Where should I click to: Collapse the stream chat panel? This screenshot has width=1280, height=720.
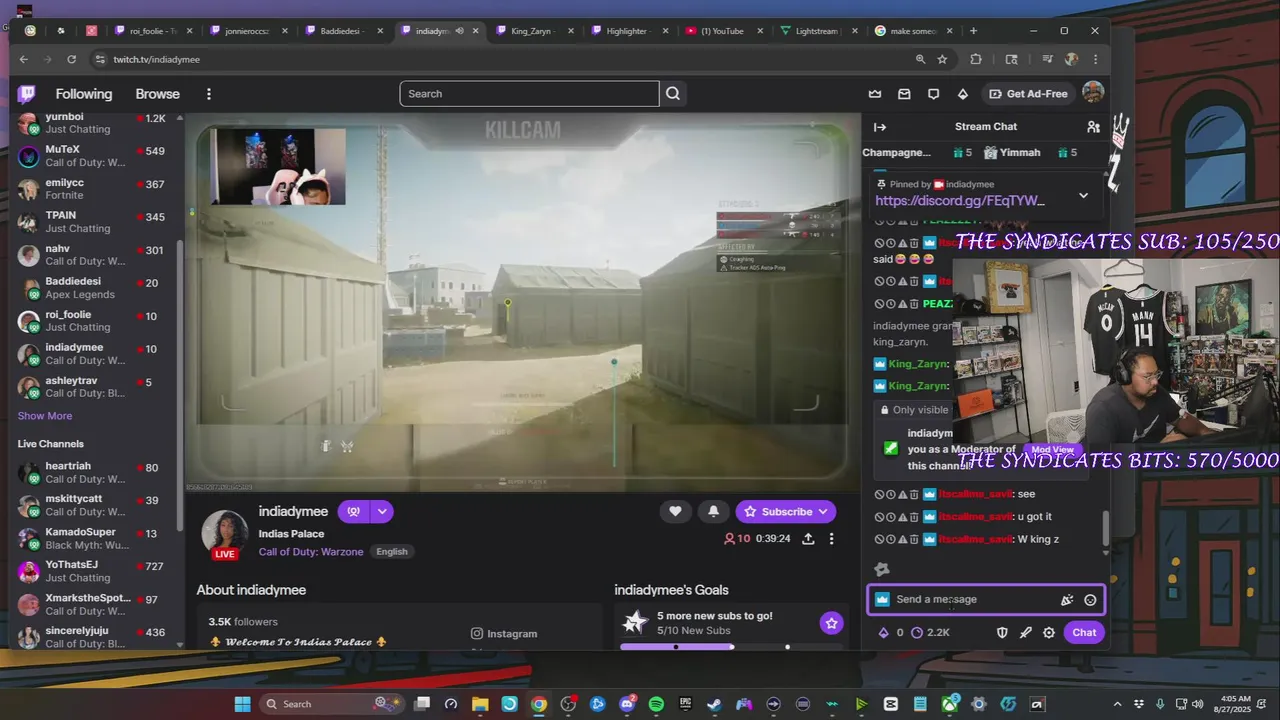point(880,127)
